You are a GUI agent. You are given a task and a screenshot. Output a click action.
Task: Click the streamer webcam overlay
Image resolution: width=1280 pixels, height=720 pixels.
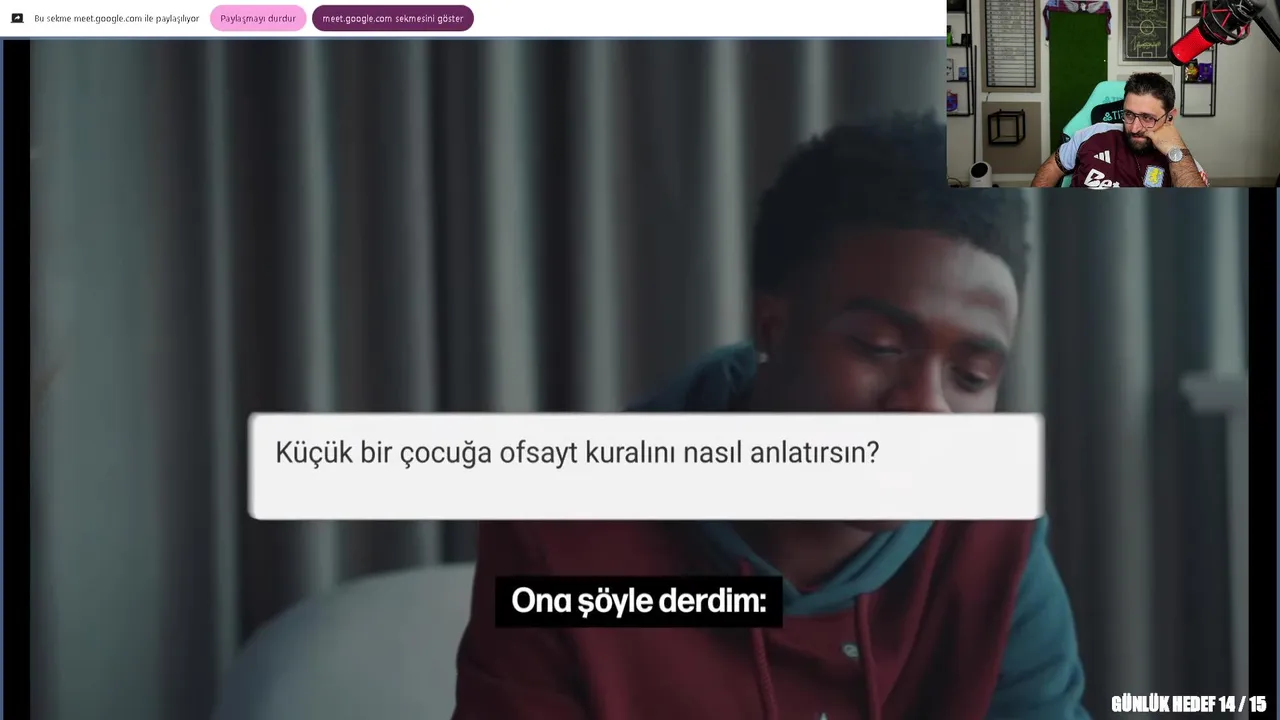click(1113, 94)
